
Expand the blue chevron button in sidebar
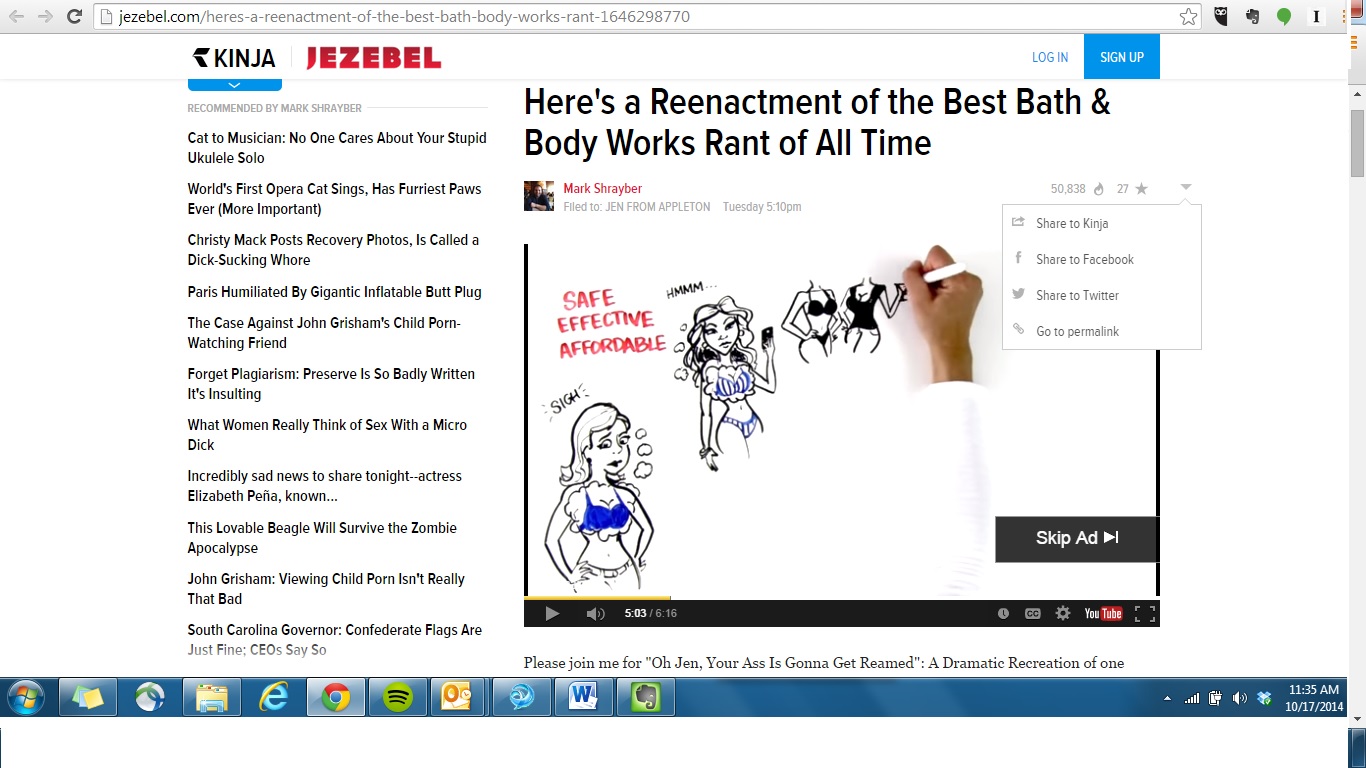[235, 84]
